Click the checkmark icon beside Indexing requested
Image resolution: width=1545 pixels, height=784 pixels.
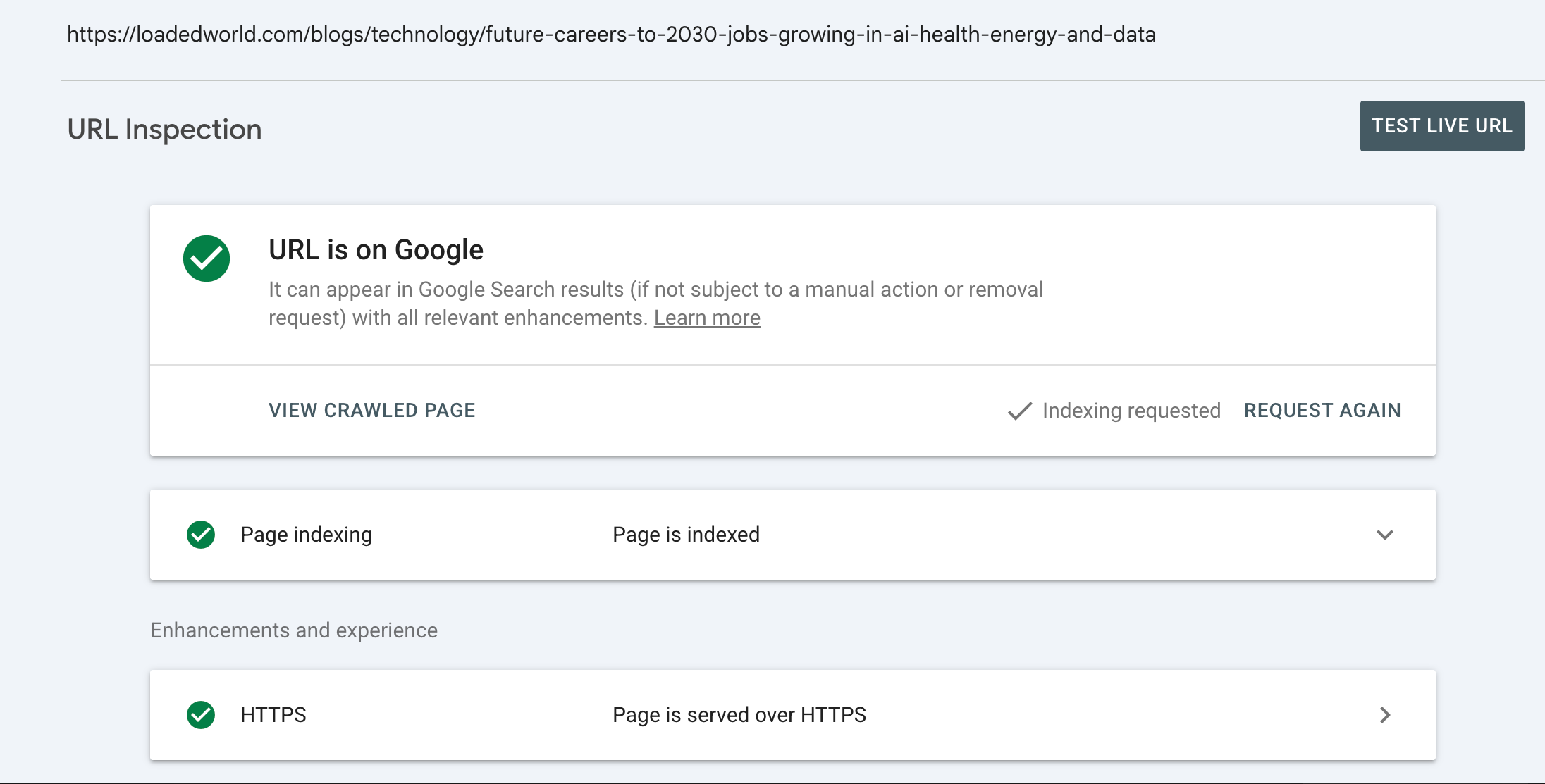pos(1020,411)
